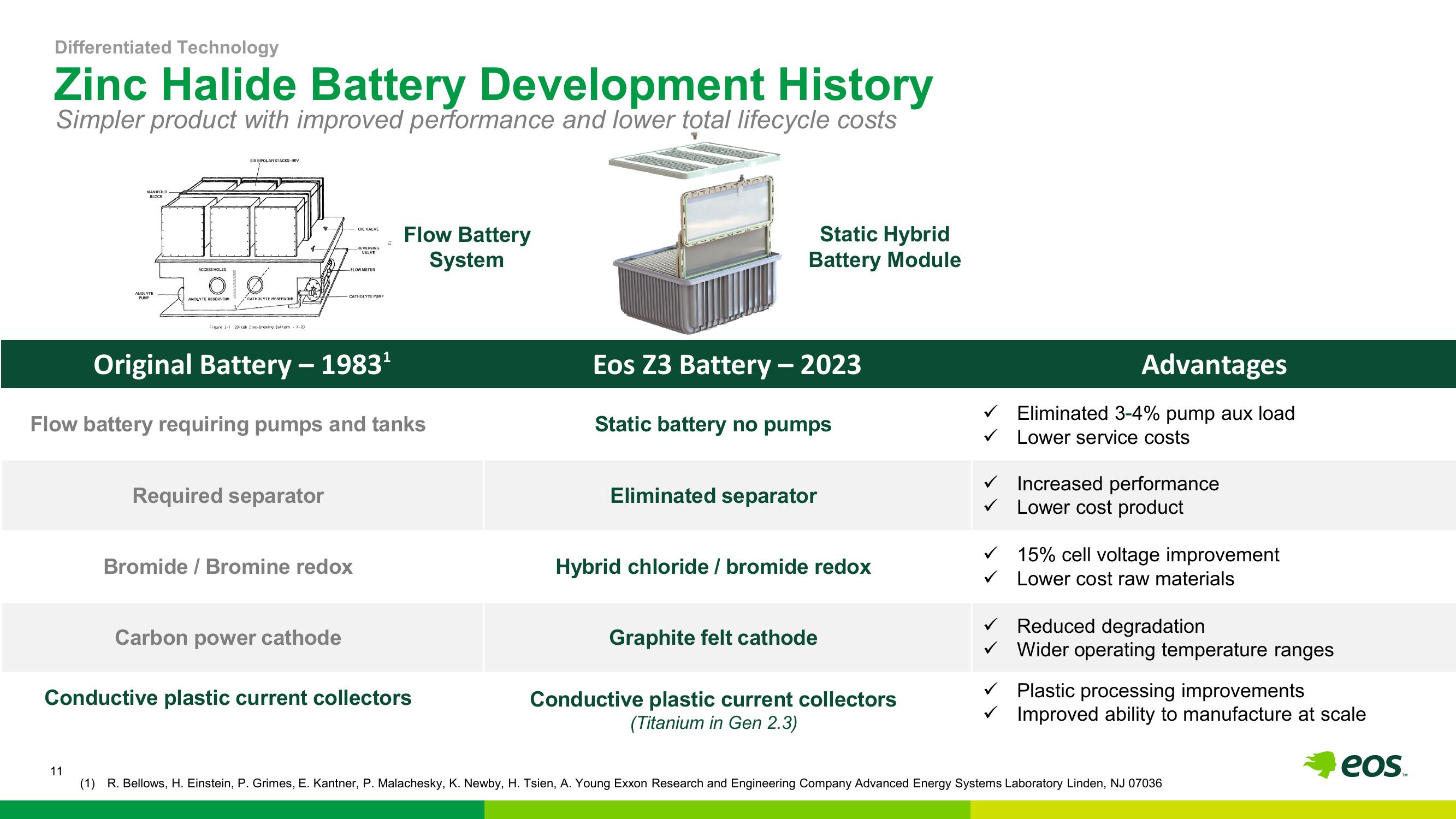Click the 'Plastic processing improvements' bullet

tap(1160, 691)
